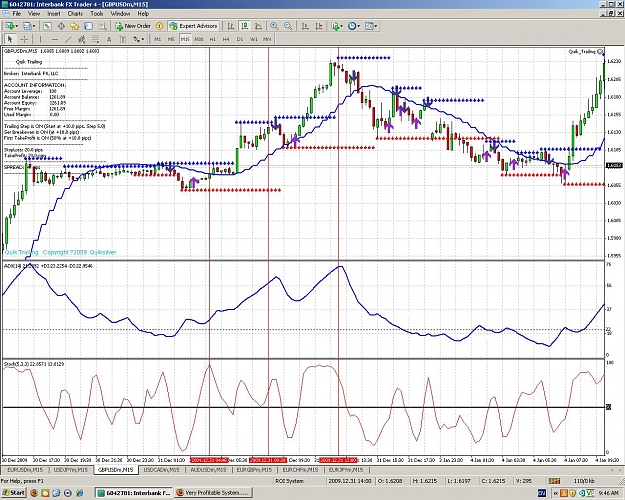Switch timeframe to D1
Viewport: 625px width, 500px height.
[240, 39]
